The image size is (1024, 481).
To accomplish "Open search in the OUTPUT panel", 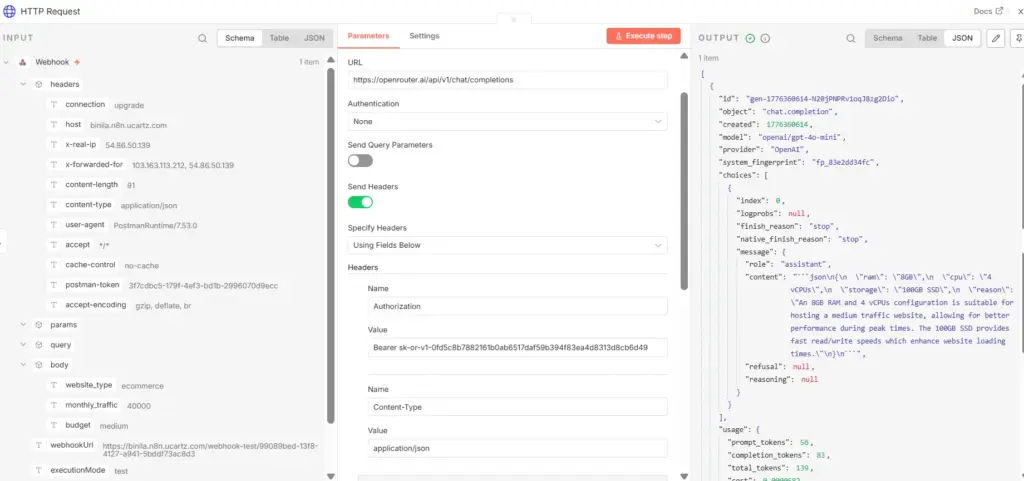I will [x=851, y=39].
